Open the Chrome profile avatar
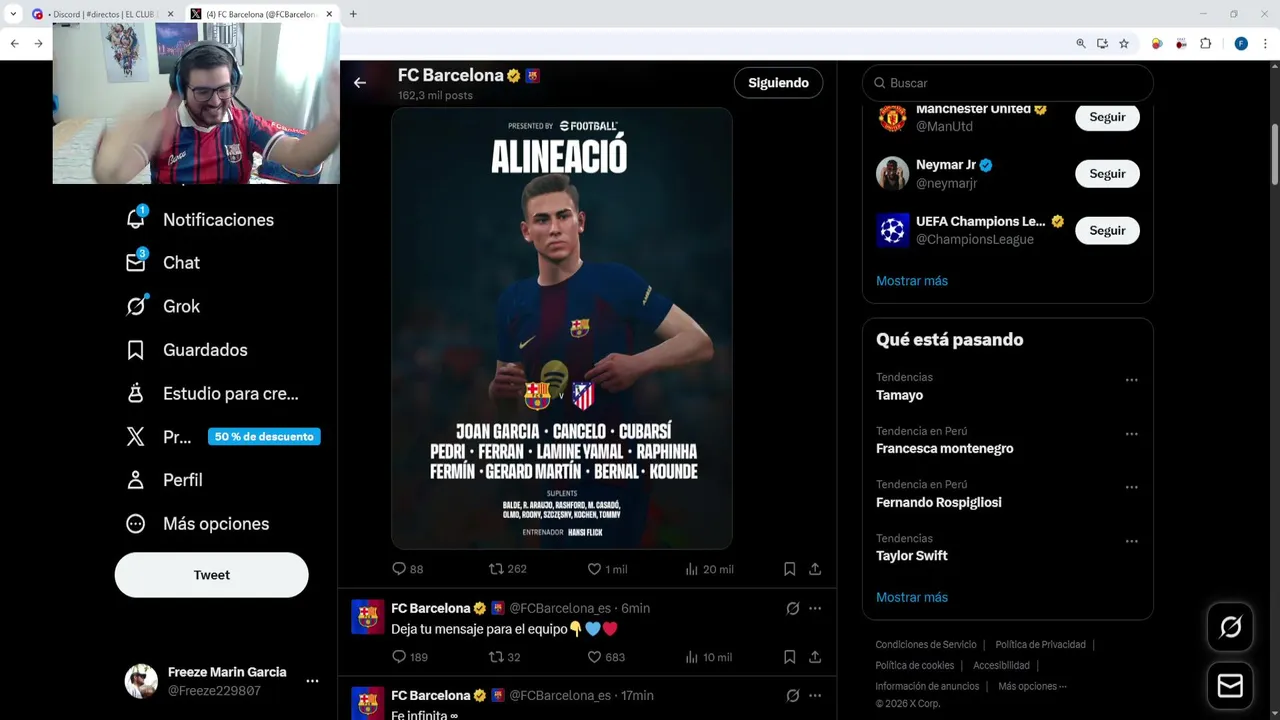 pos(1241,44)
